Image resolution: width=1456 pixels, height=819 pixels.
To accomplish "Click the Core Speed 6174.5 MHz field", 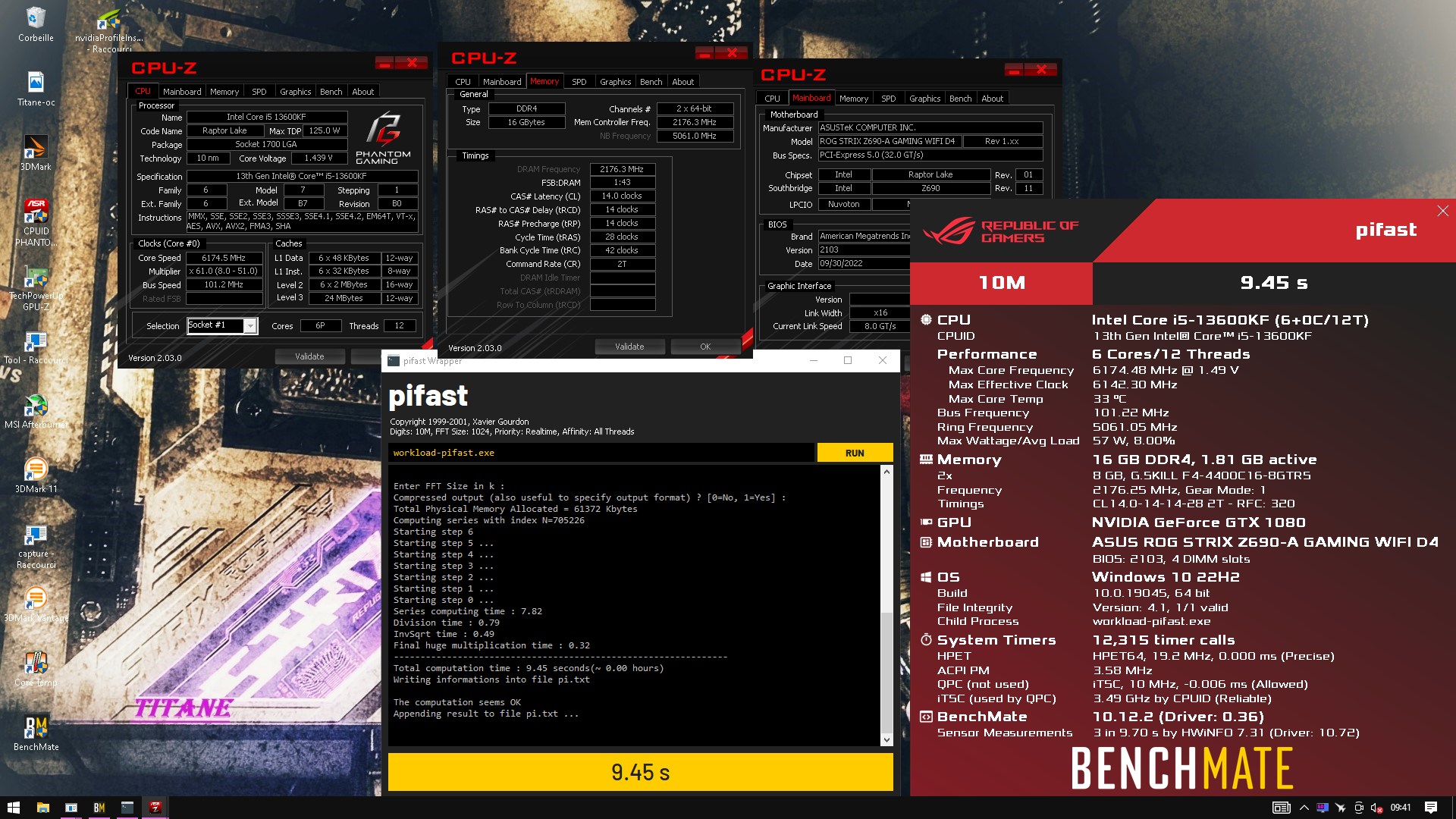I will [224, 258].
